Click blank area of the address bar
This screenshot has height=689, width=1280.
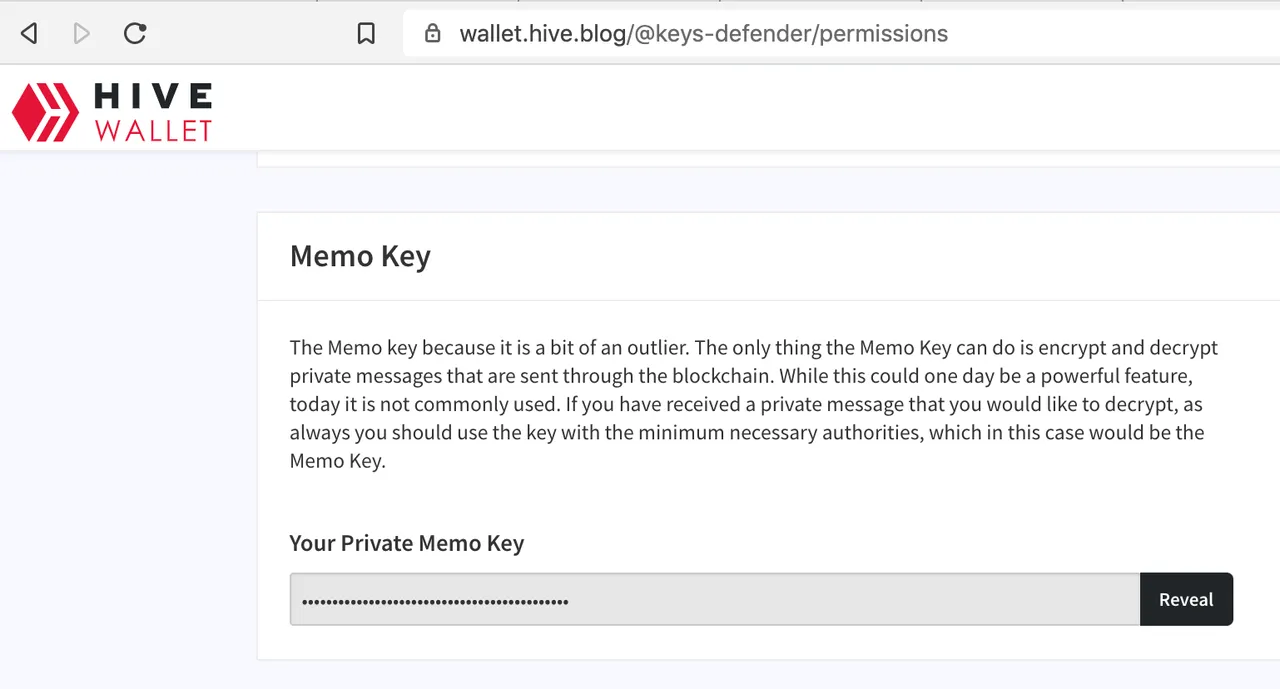point(1110,34)
